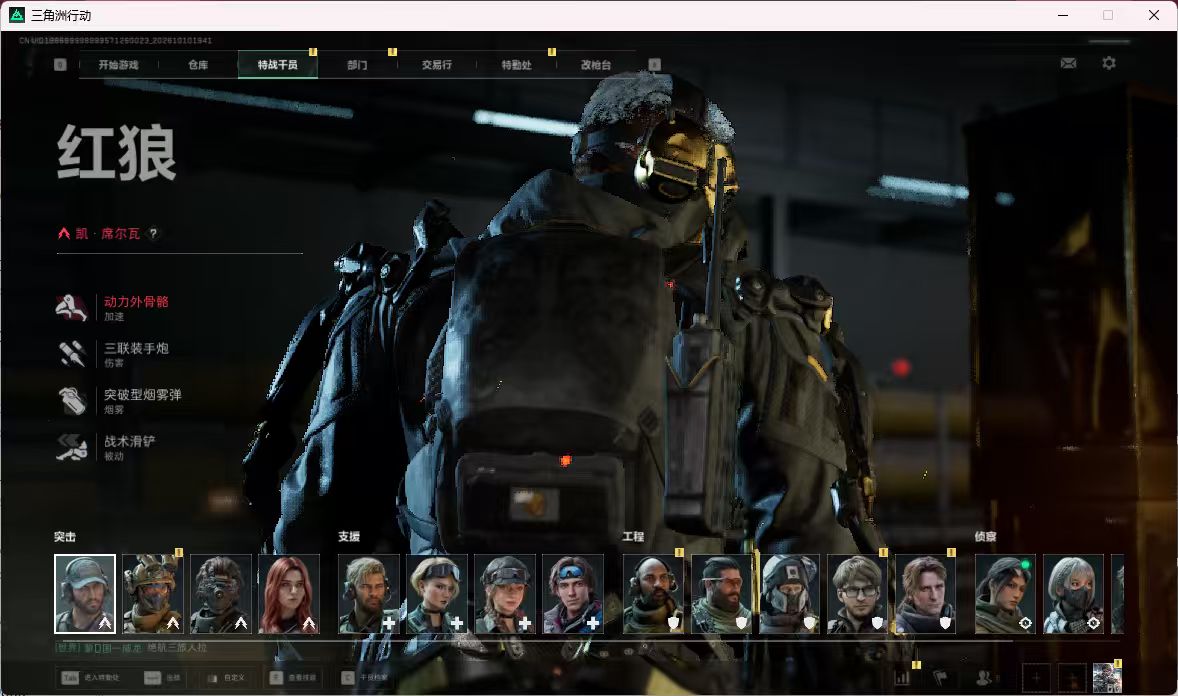The image size is (1178, 696).
Task: Switch to the 改枪台 tab
Action: click(596, 65)
